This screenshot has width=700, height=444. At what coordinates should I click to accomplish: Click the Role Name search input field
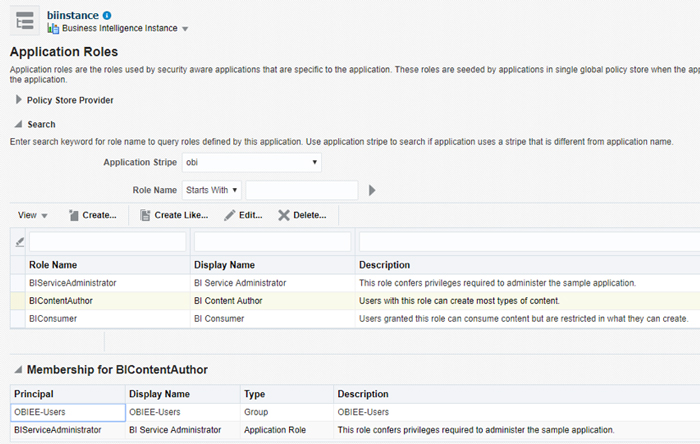[302, 190]
